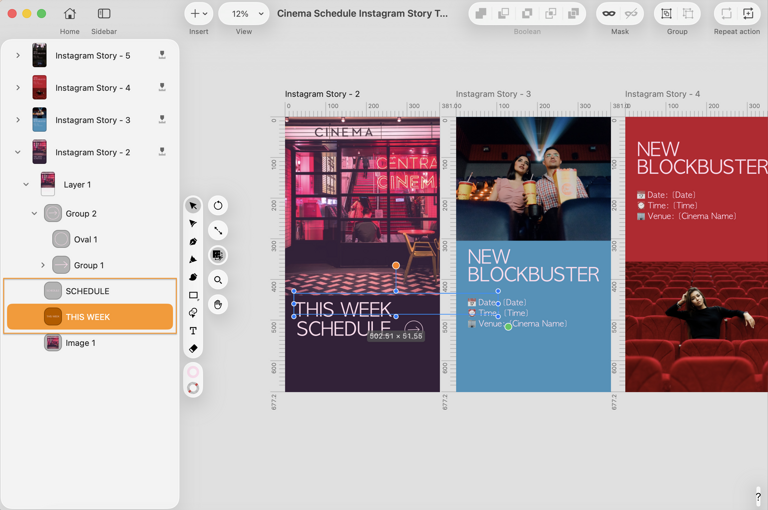This screenshot has width=768, height=510.
Task: Click the NEW BLOCKBUSTER text on blue artboard
Action: point(533,266)
